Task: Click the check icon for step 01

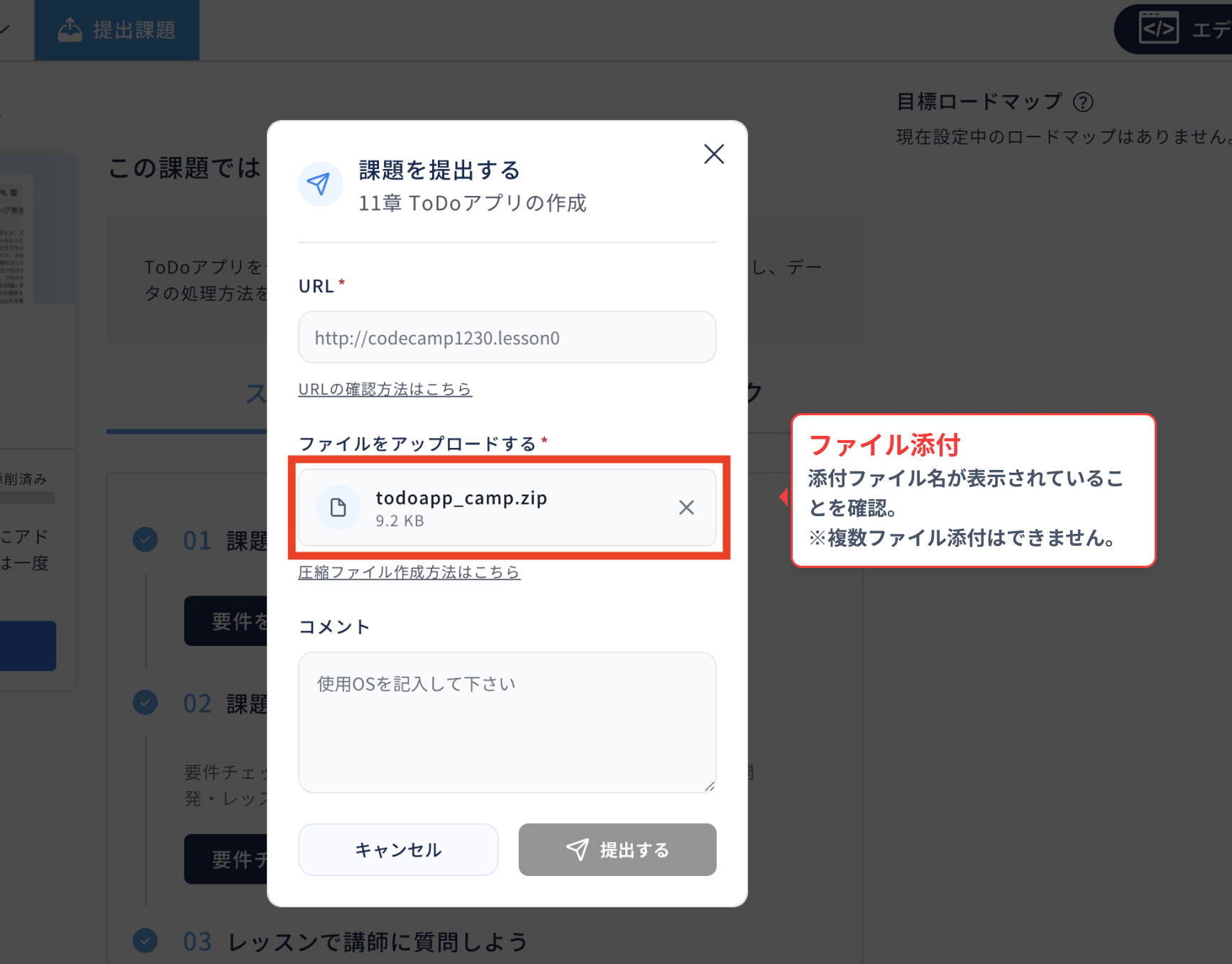Action: (x=145, y=539)
